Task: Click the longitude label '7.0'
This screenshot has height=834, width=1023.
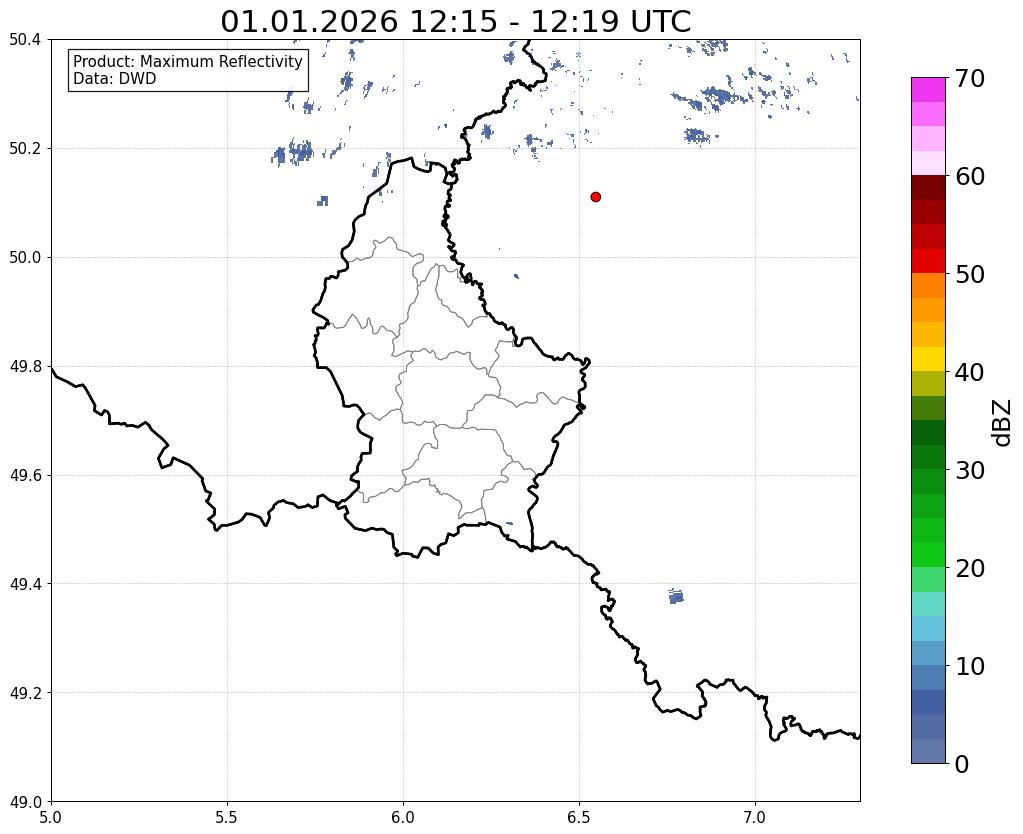Action: [755, 818]
